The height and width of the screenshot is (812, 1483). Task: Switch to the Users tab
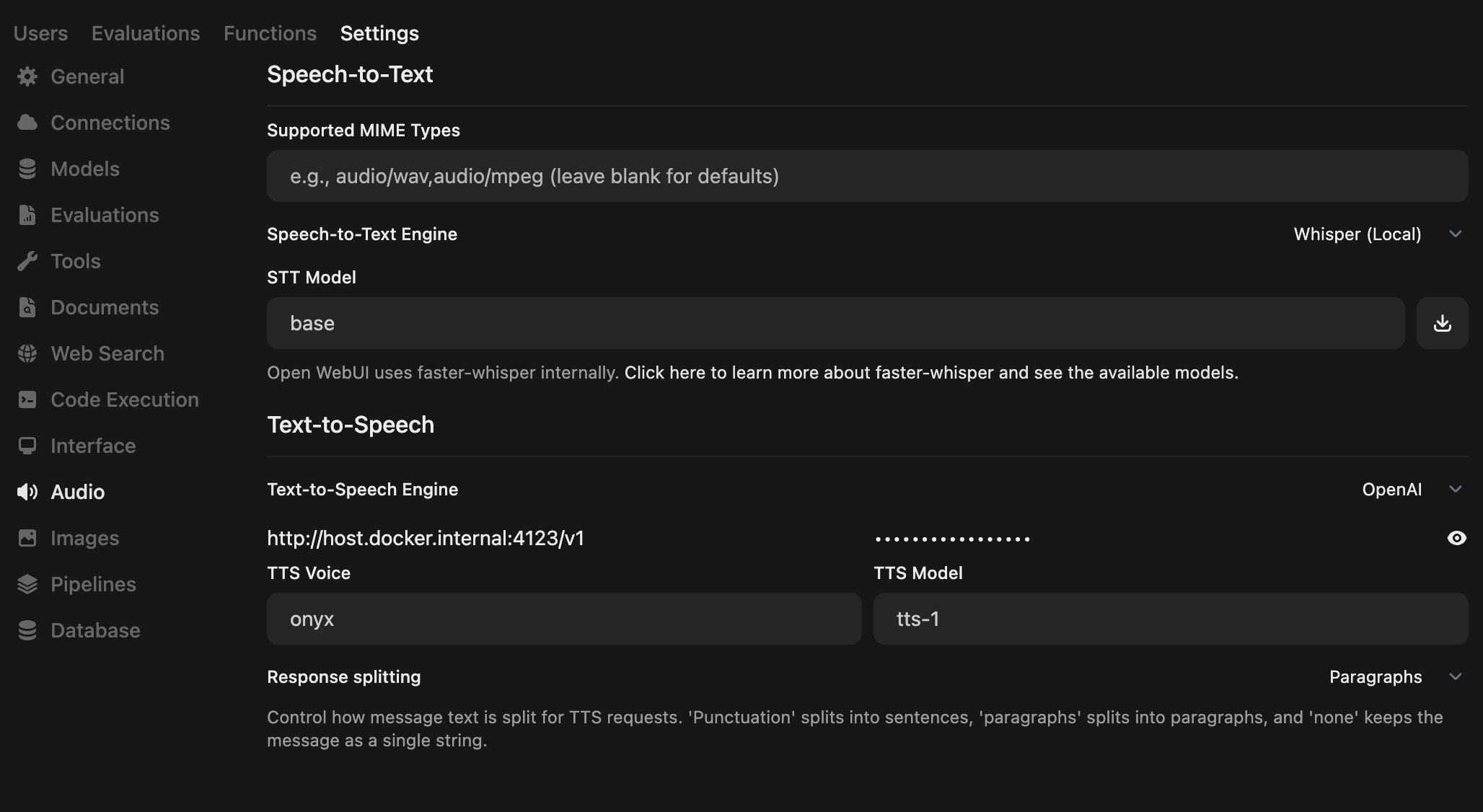[40, 33]
